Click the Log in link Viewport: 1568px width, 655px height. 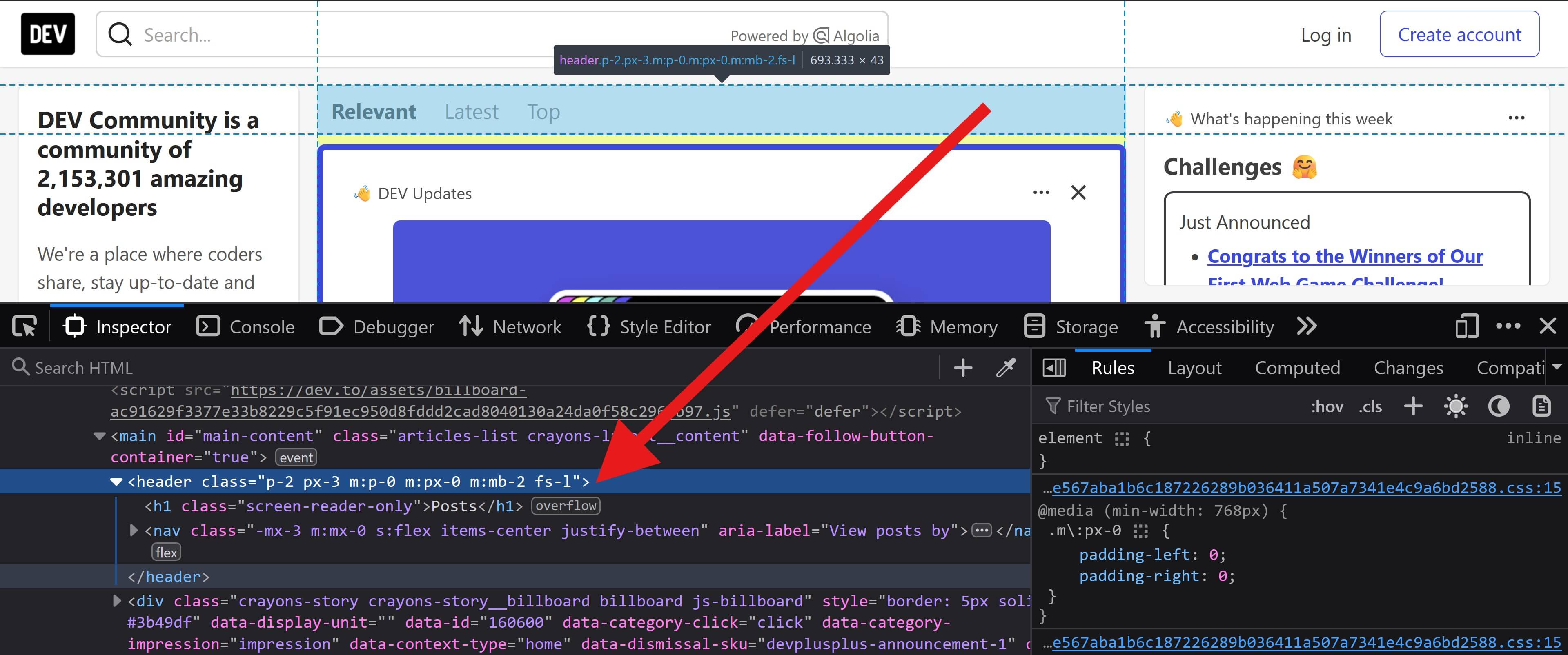[1326, 35]
